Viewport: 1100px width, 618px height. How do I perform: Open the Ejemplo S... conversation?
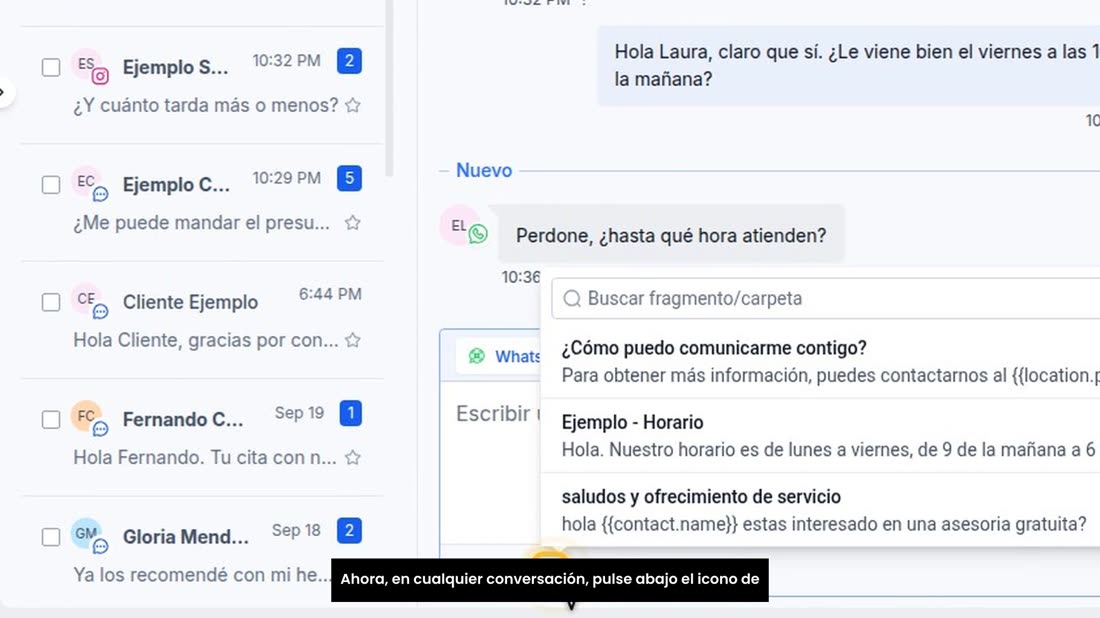tap(203, 85)
